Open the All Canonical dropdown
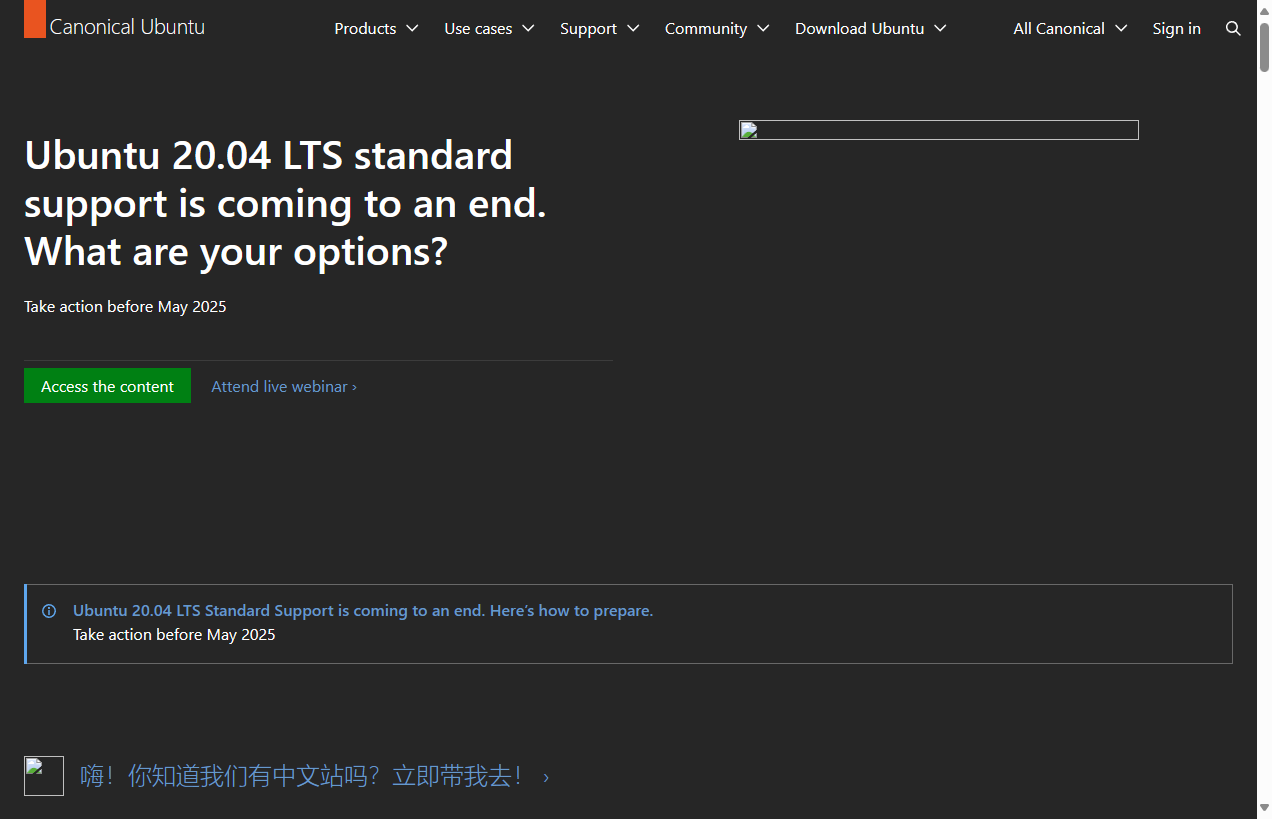Screen dimensions: 1272x819 pos(1069,29)
